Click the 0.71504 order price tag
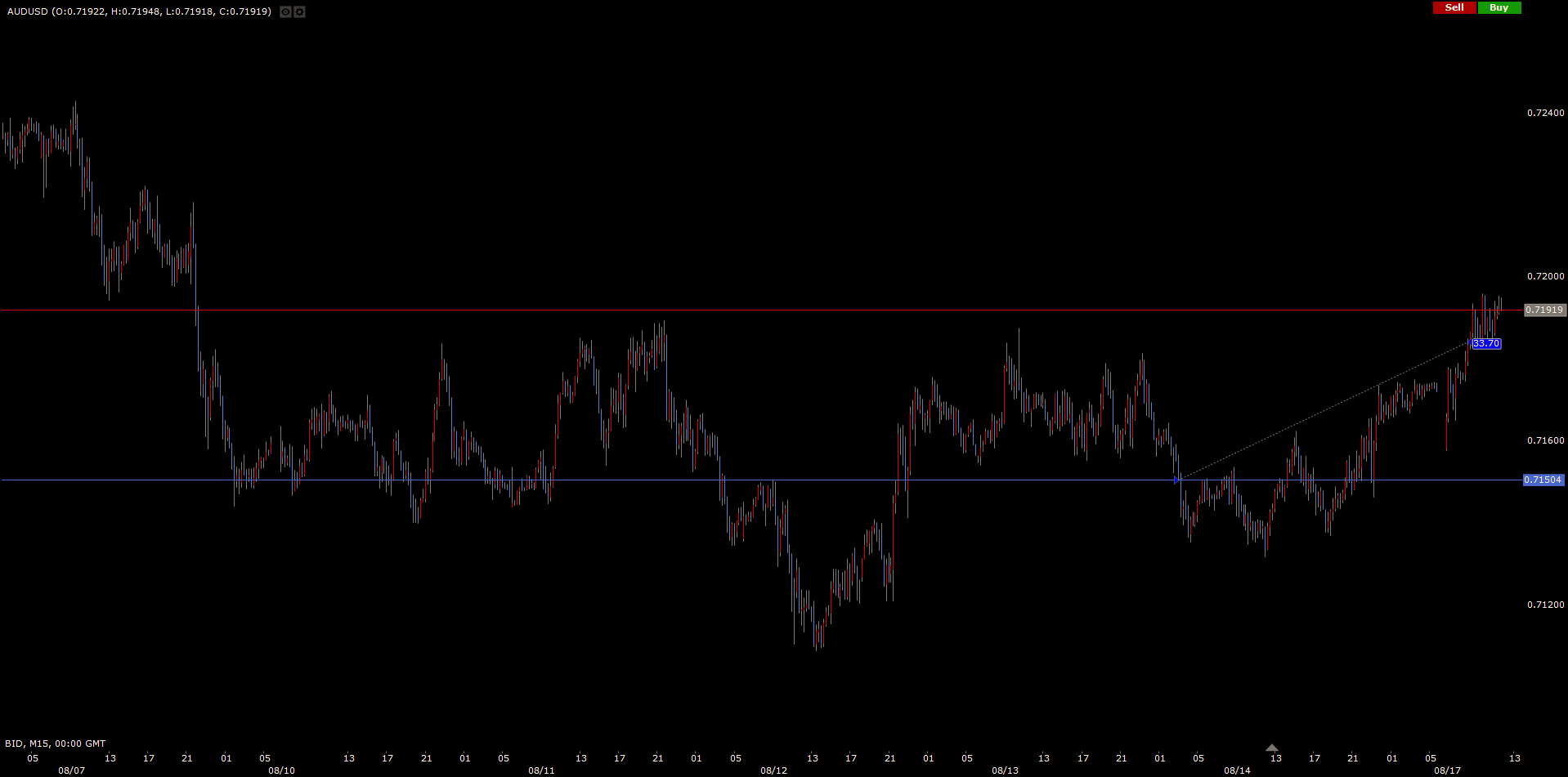Screen dimensions: 1568x777 click(1543, 480)
